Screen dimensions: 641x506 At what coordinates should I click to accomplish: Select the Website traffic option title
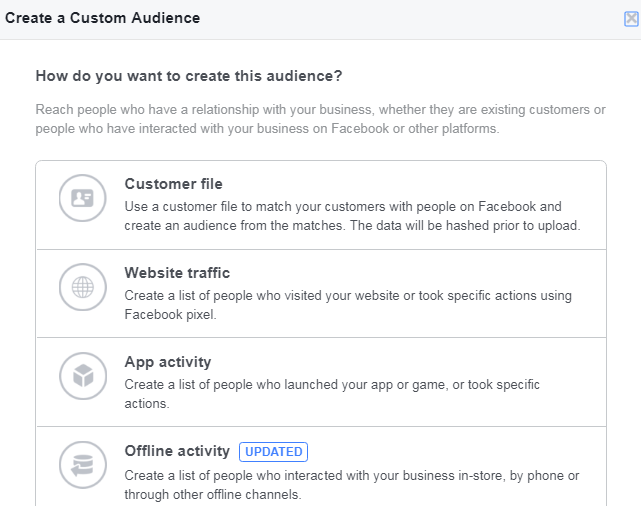(x=177, y=273)
